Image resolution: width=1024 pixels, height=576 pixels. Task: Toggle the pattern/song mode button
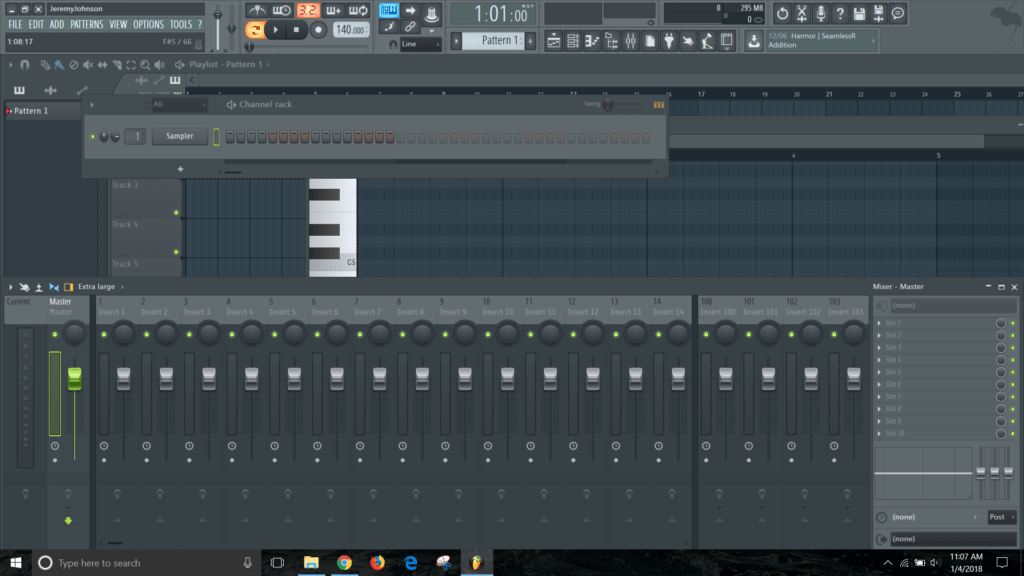(255, 29)
